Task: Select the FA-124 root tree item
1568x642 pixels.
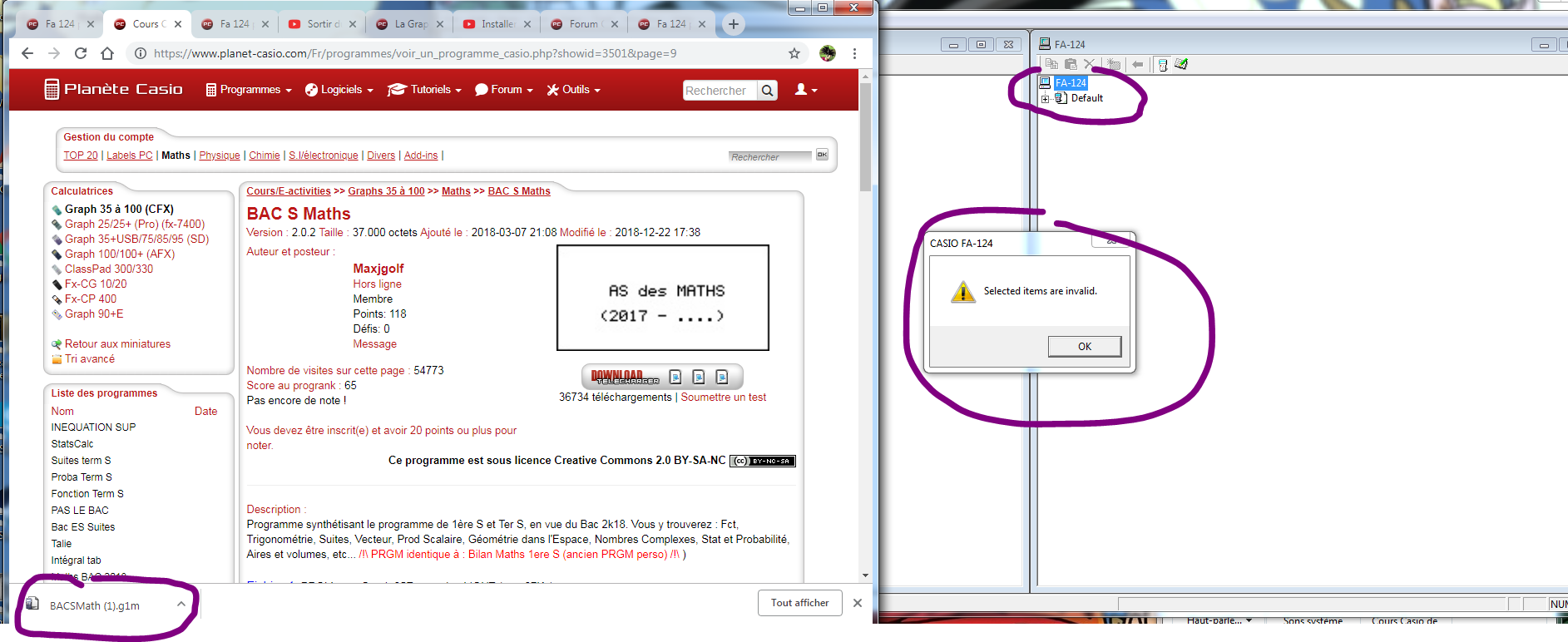Action: tap(1071, 82)
